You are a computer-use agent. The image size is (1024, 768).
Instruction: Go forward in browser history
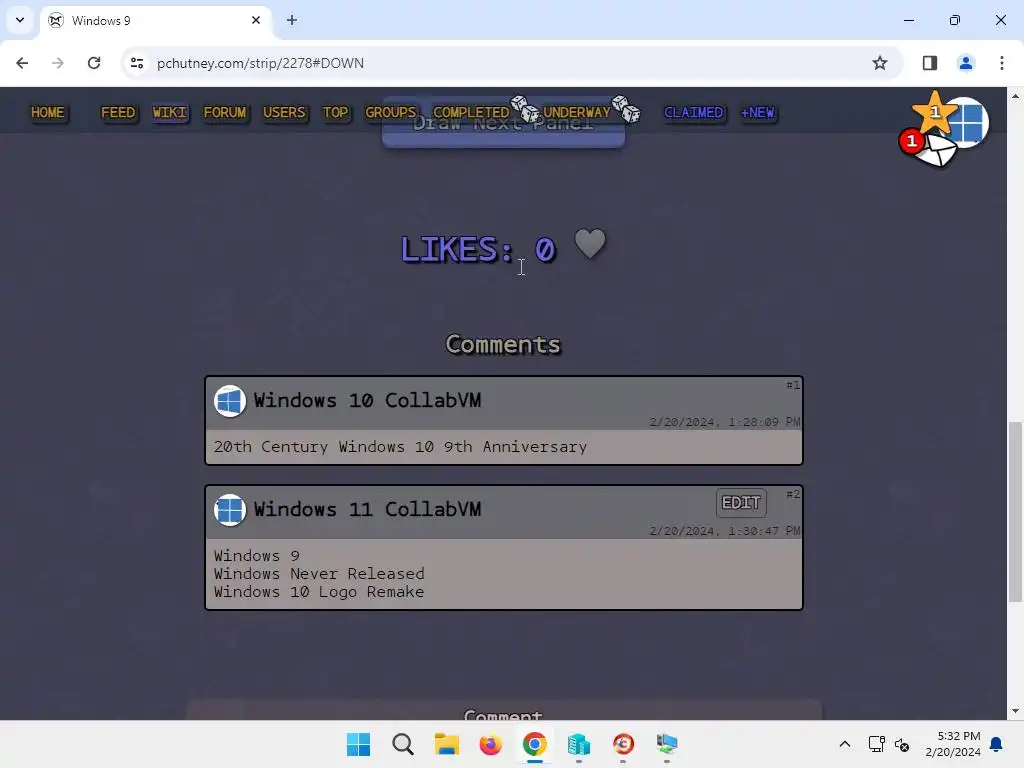click(58, 63)
